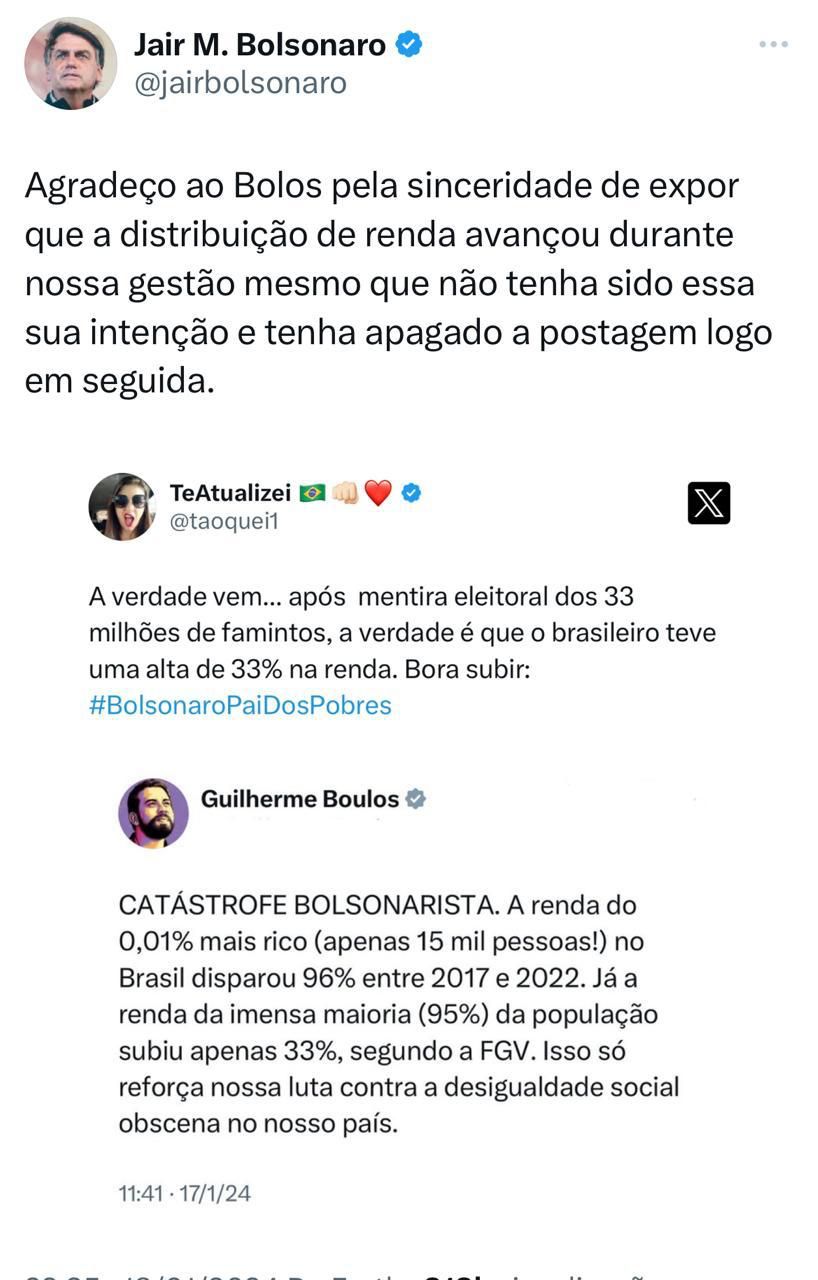Click the Brazilian flag emoji in TeAtualizei's name
Screen dimensions: 818x1280
(313, 492)
